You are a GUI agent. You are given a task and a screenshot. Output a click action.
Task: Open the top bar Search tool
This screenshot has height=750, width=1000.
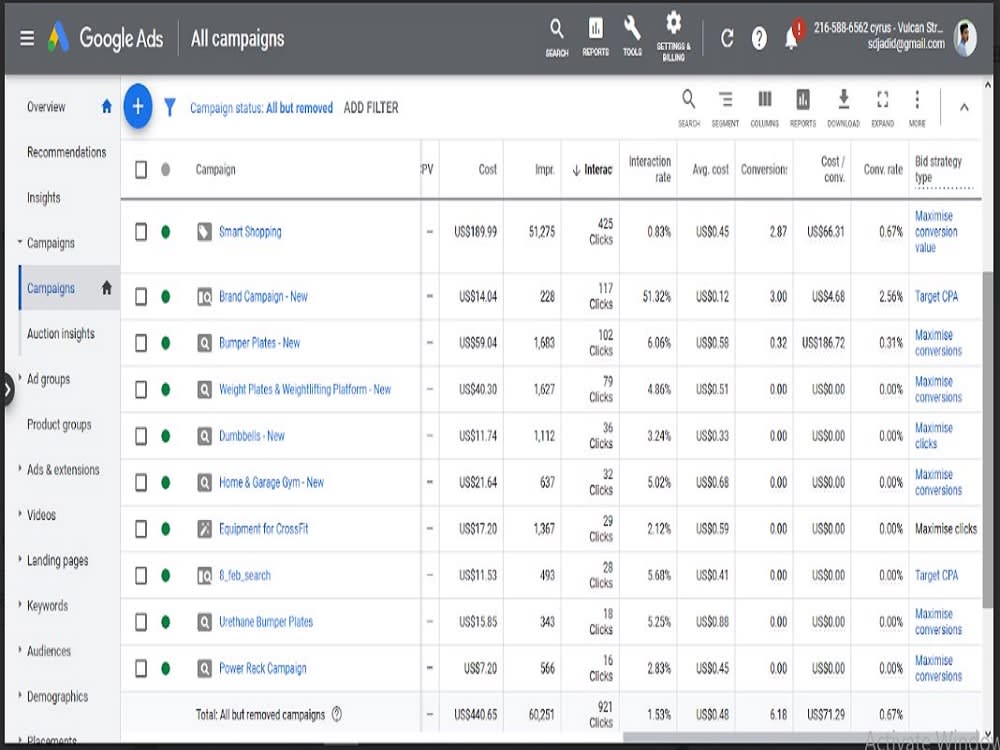click(x=557, y=38)
